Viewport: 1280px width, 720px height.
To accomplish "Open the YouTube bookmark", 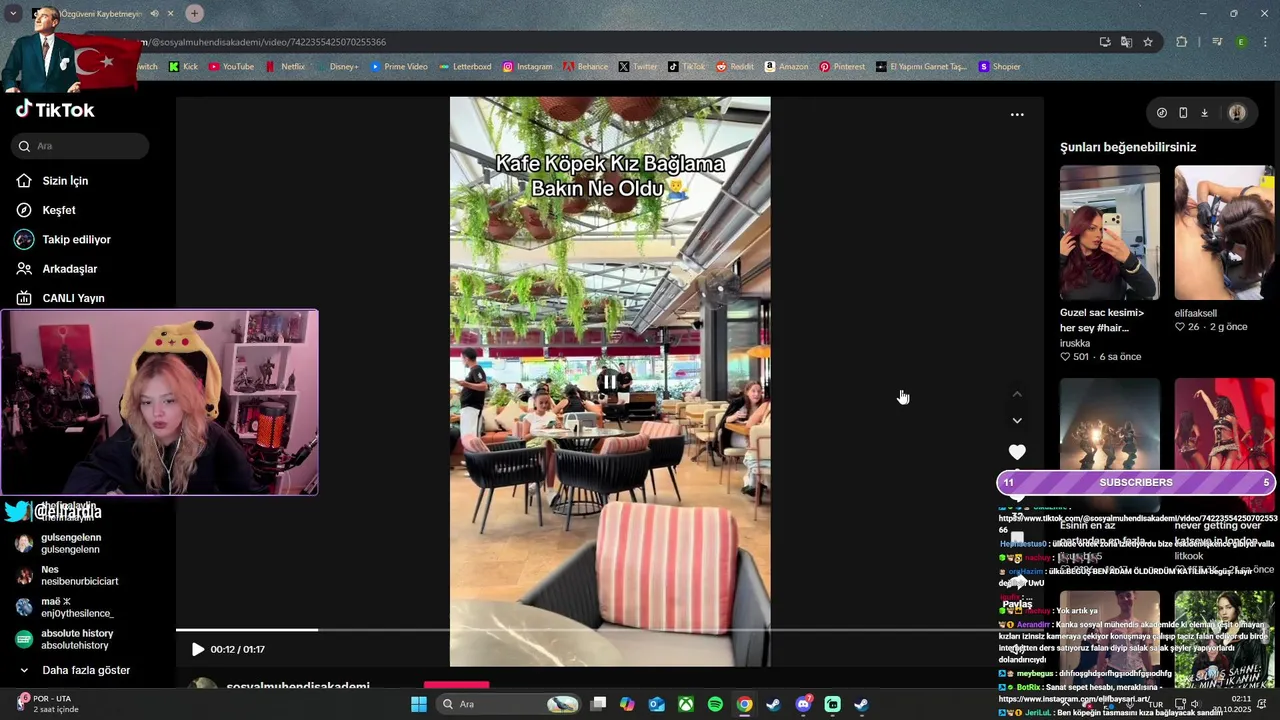I will [231, 67].
